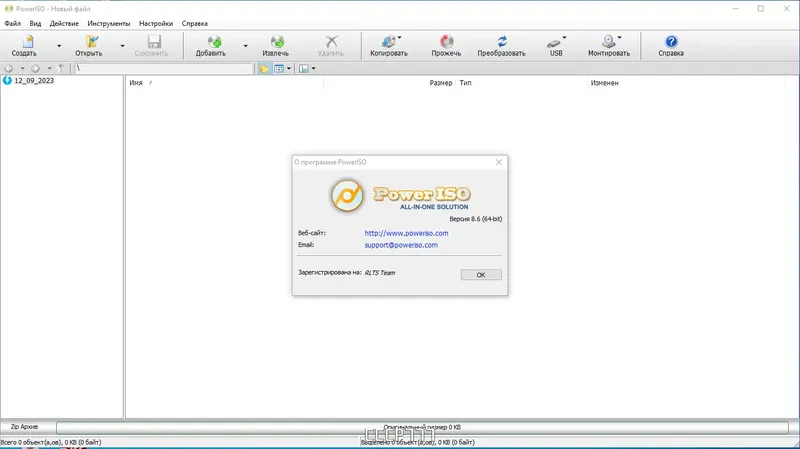Click the PowerISO title bar app icon
The width and height of the screenshot is (800, 449).
(9, 9)
